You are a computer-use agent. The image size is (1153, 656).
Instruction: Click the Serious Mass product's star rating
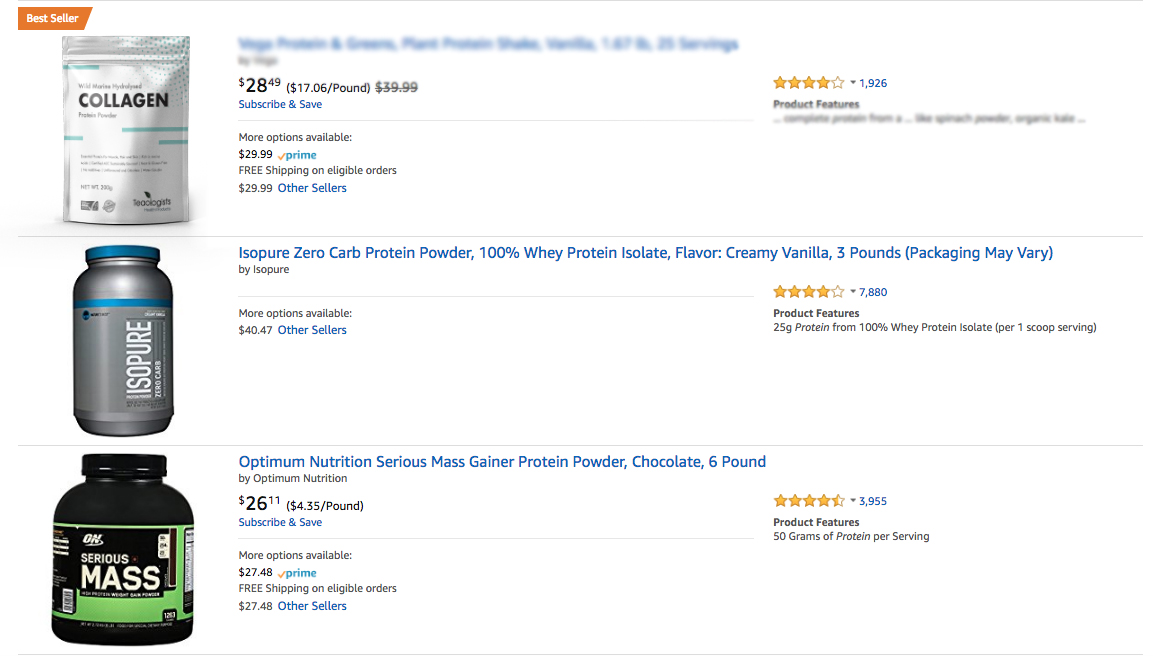pos(808,501)
